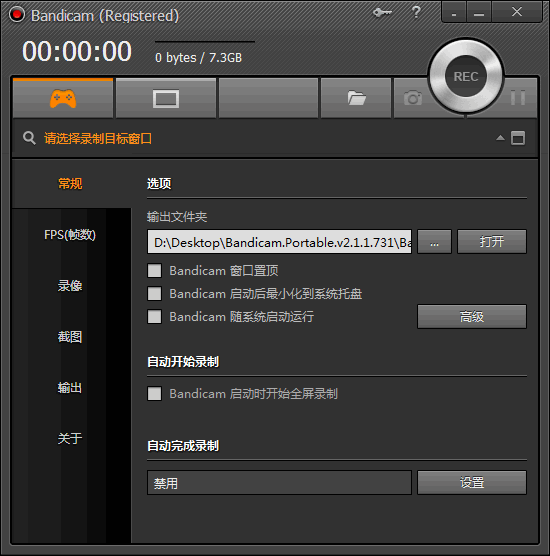Check Bandicam 随系统启动运行 option
The height and width of the screenshot is (556, 550).
coord(154,317)
